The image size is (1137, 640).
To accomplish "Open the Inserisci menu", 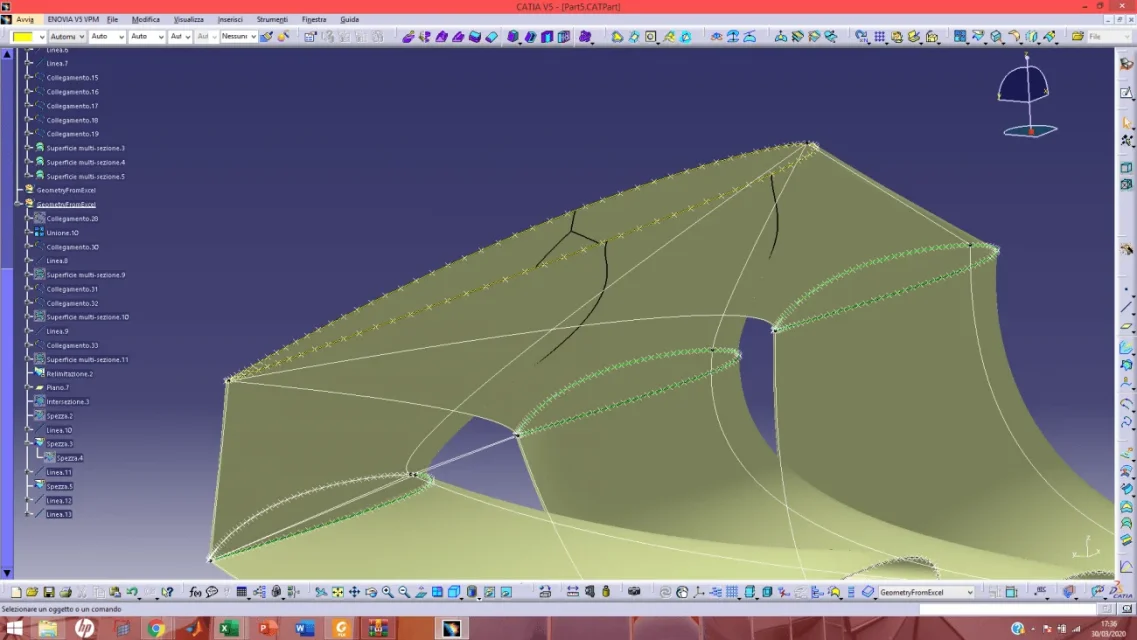I will pyautogui.click(x=230, y=19).
